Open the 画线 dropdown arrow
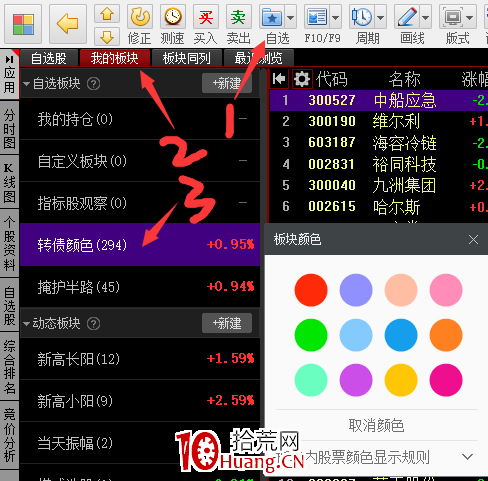488x481 pixels. [x=426, y=17]
